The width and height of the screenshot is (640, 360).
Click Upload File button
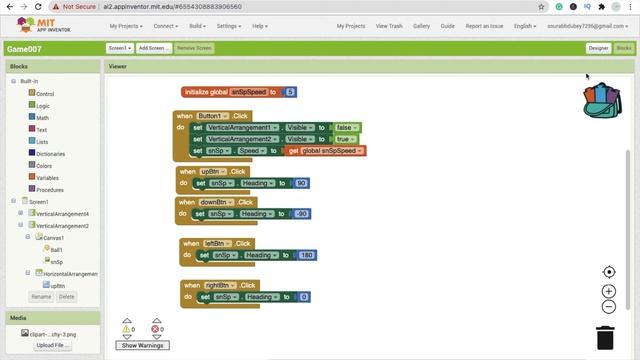(53, 345)
